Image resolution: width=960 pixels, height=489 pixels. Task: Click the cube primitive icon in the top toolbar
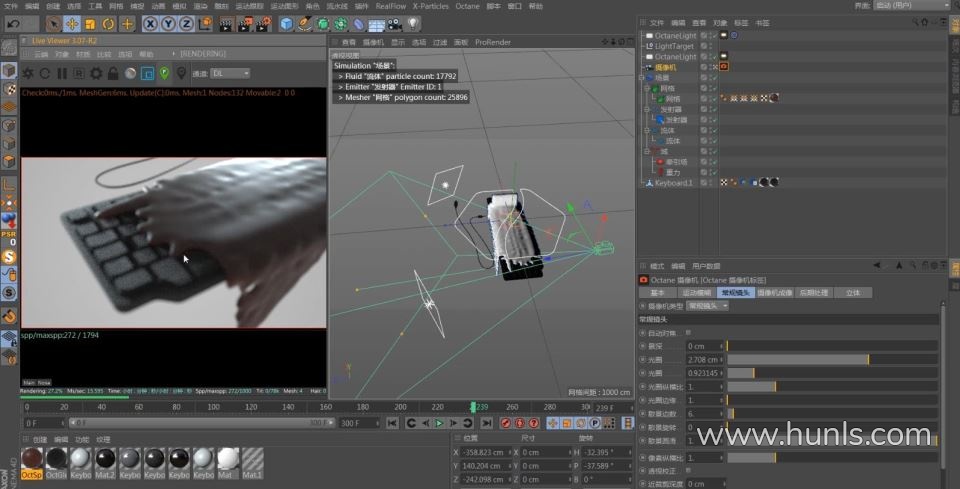(x=287, y=23)
